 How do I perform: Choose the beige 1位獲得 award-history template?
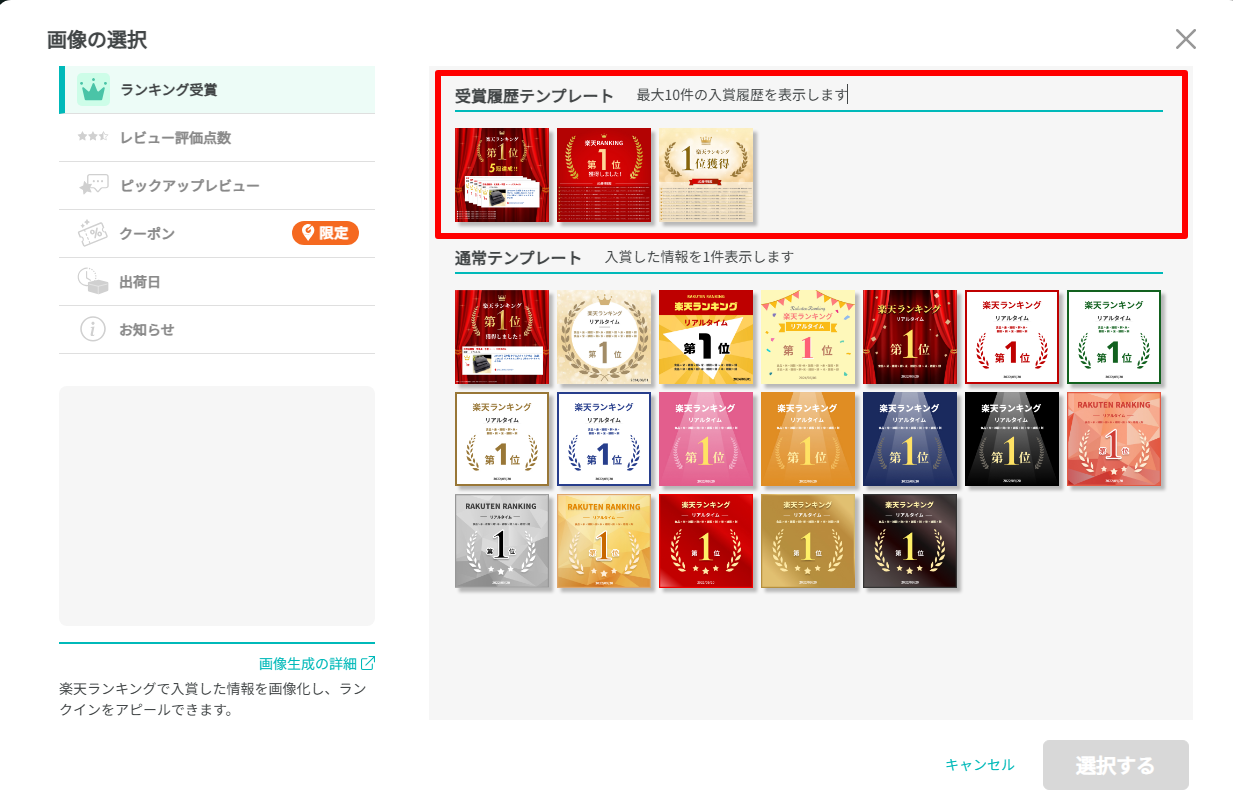[706, 175]
